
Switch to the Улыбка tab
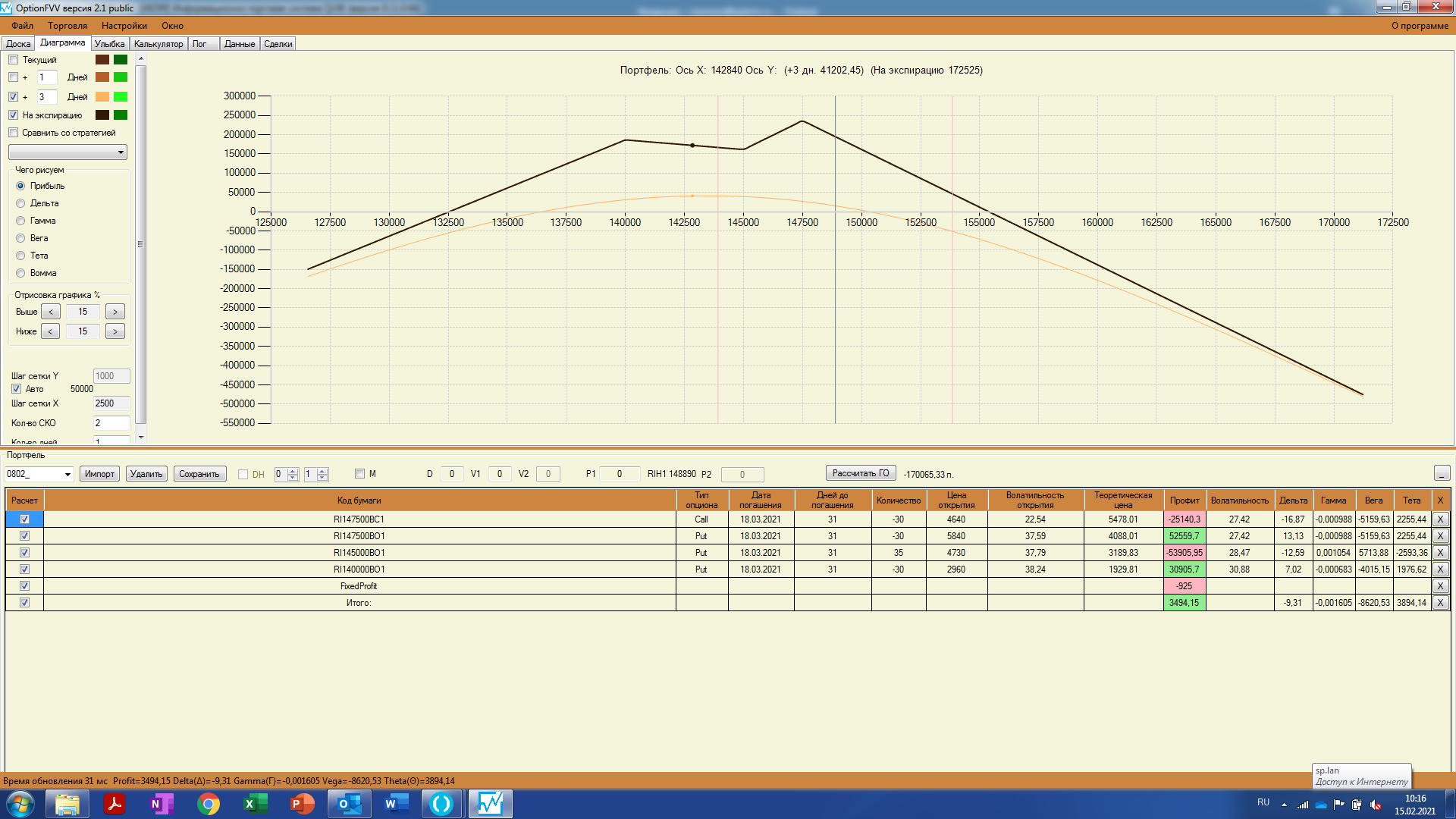click(x=110, y=44)
